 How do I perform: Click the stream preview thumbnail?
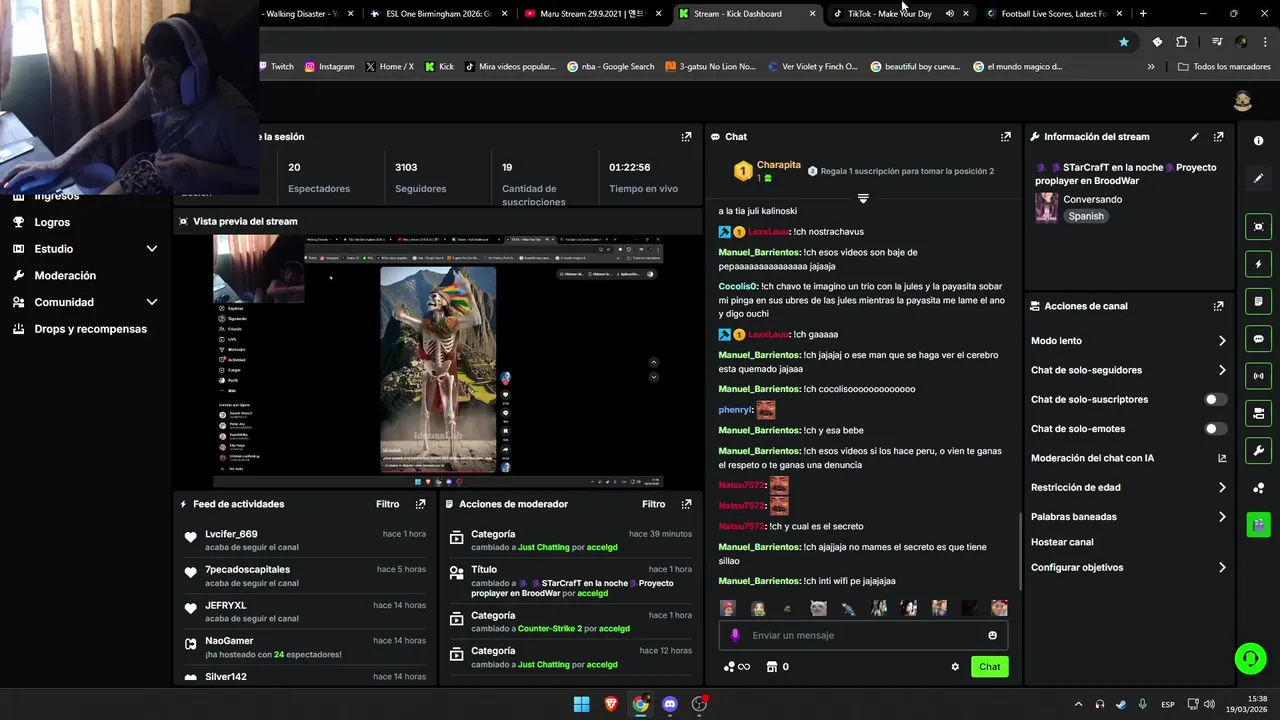point(438,362)
